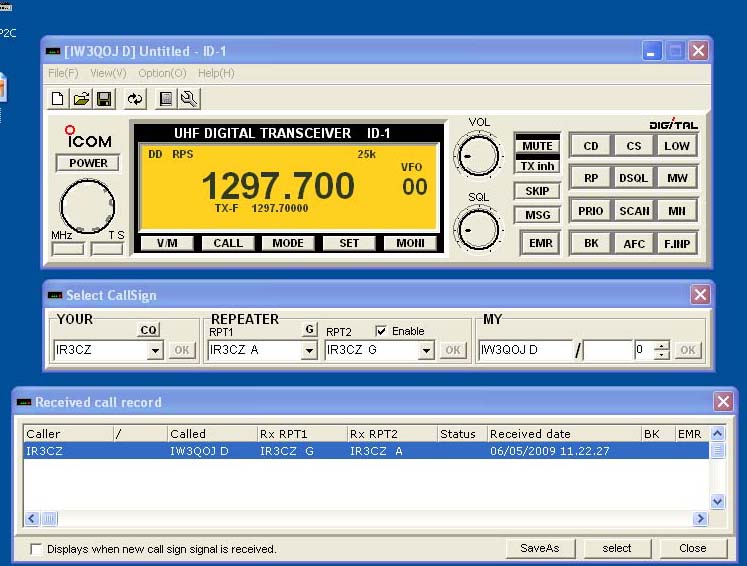Click the clone/sync arrows toolbar icon
Image resolution: width=747 pixels, height=566 pixels.
(135, 99)
